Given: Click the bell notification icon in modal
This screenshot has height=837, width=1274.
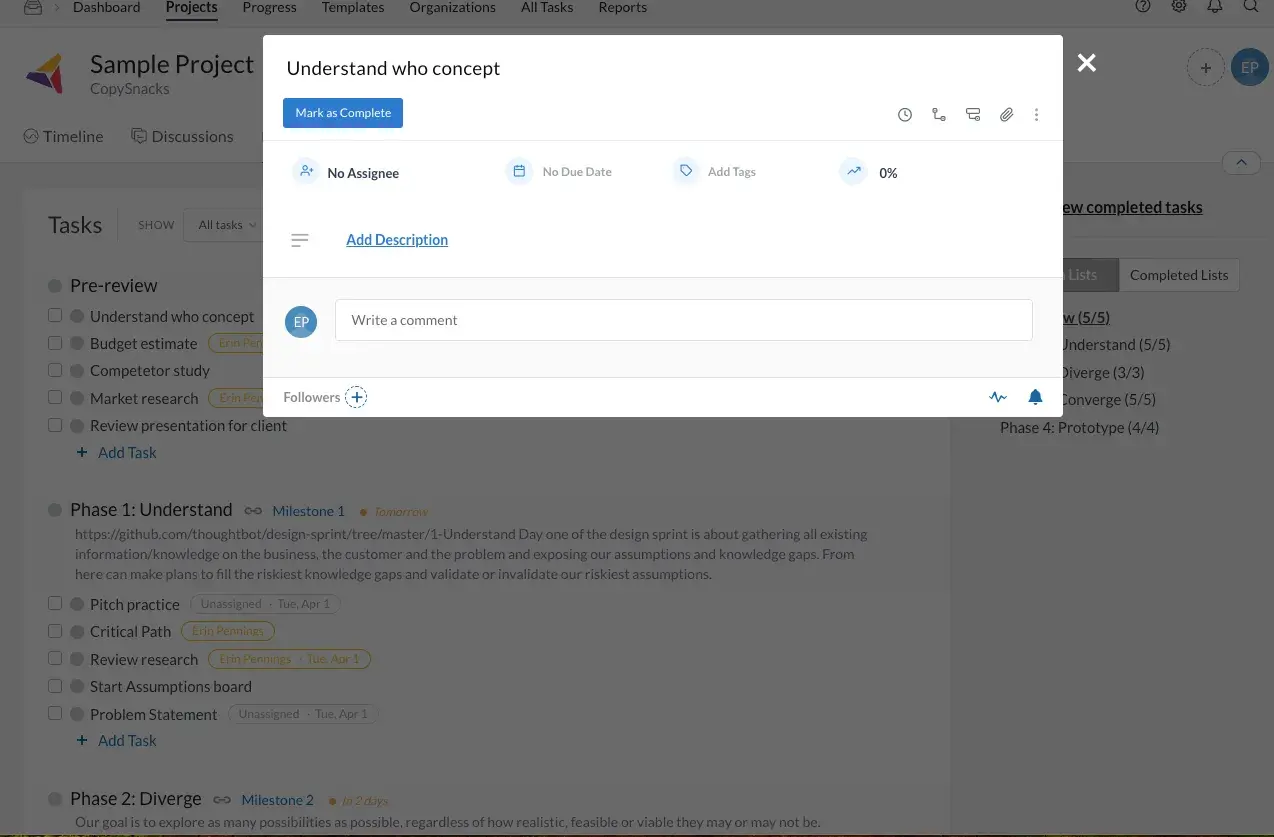Looking at the screenshot, I should [x=1035, y=397].
